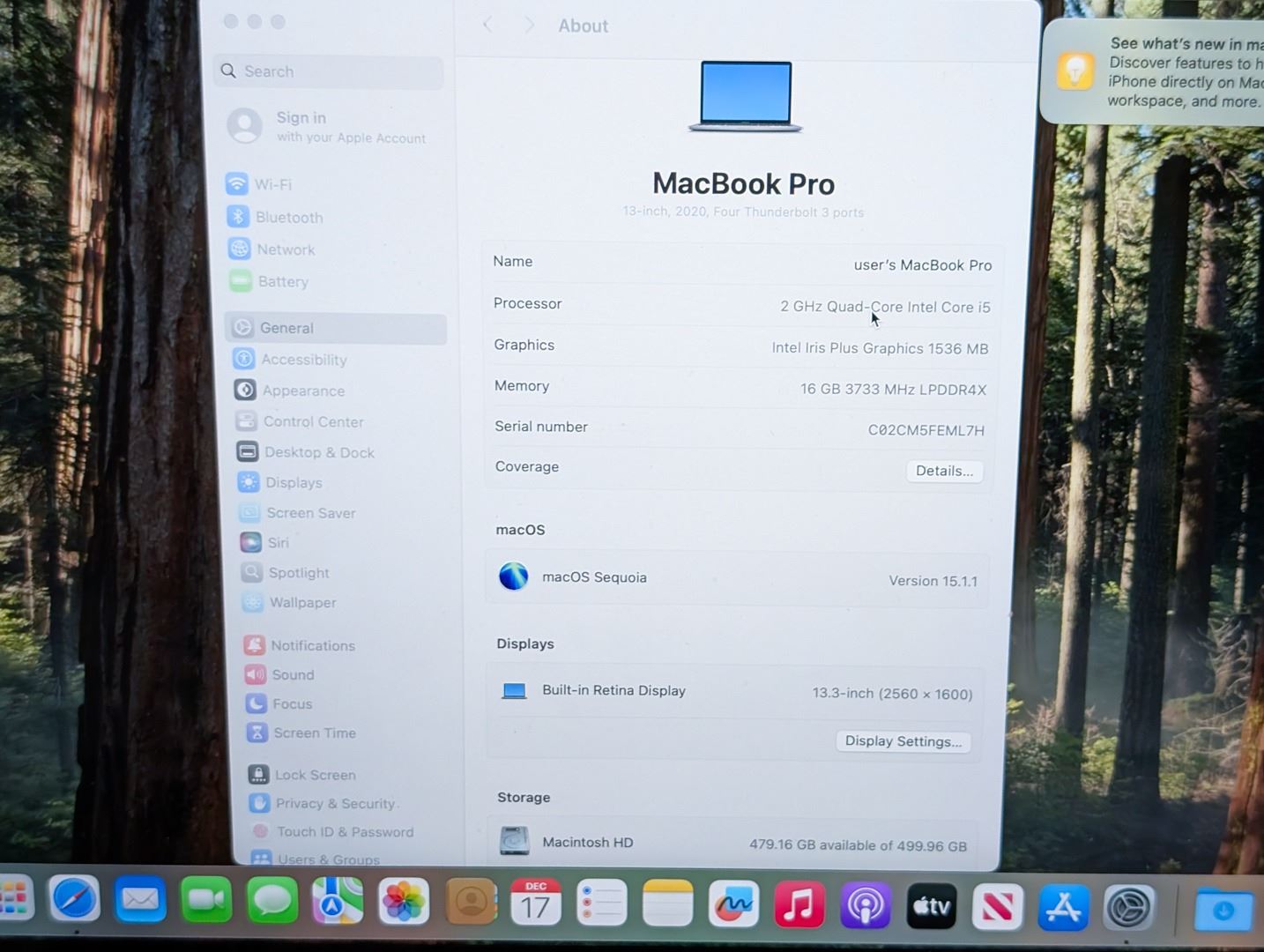Open Control Center settings

tap(313, 421)
